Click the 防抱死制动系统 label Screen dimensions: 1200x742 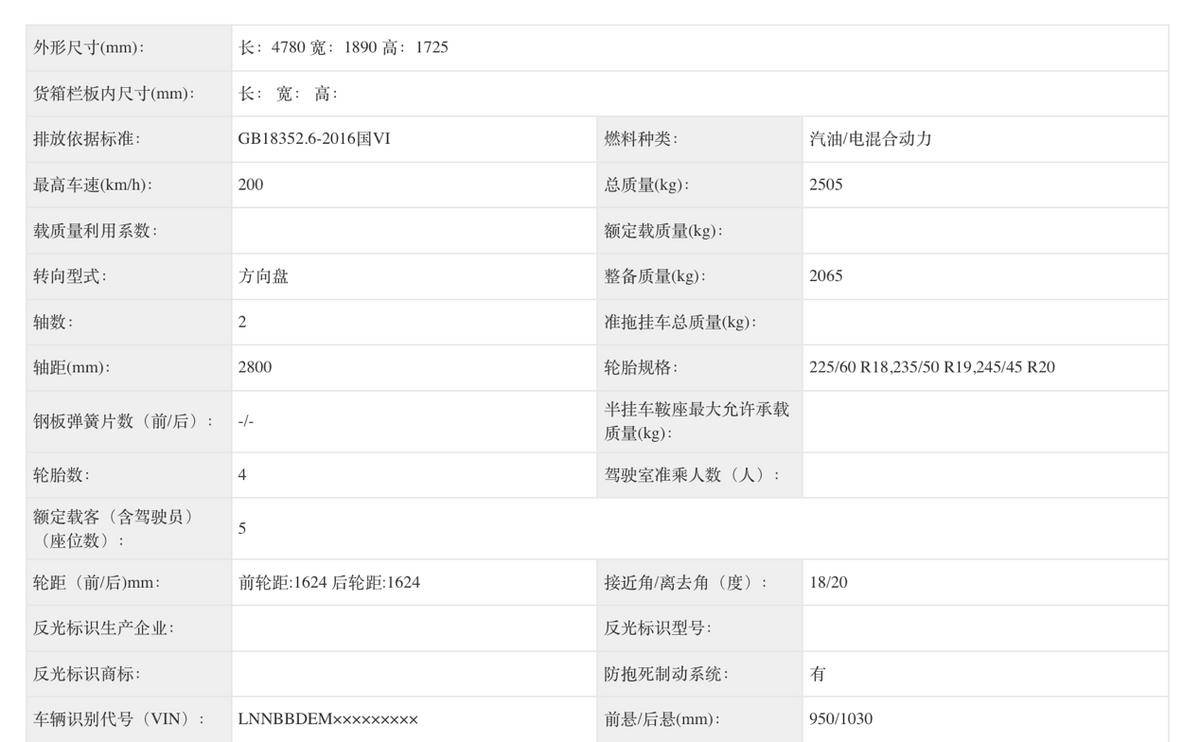pos(667,674)
